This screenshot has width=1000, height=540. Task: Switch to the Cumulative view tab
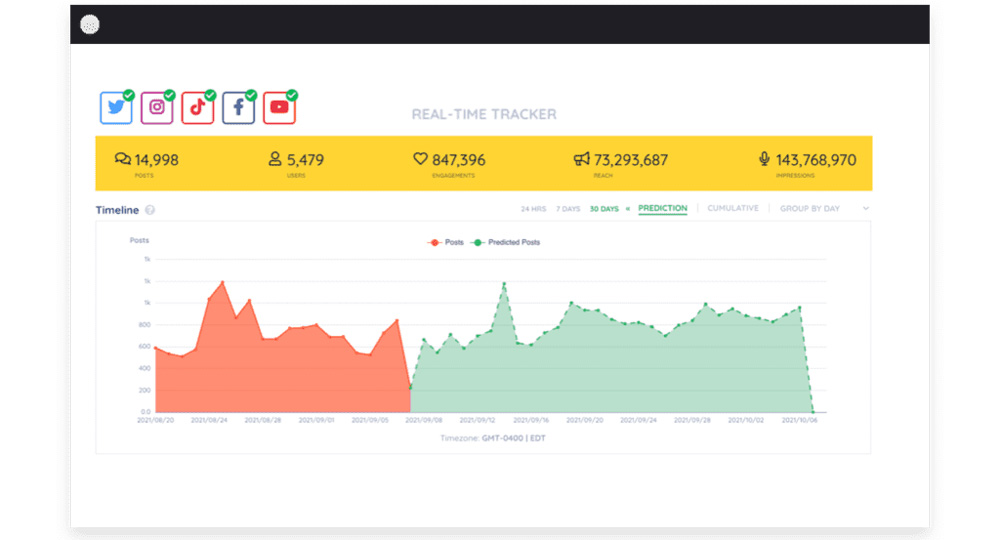[732, 209]
